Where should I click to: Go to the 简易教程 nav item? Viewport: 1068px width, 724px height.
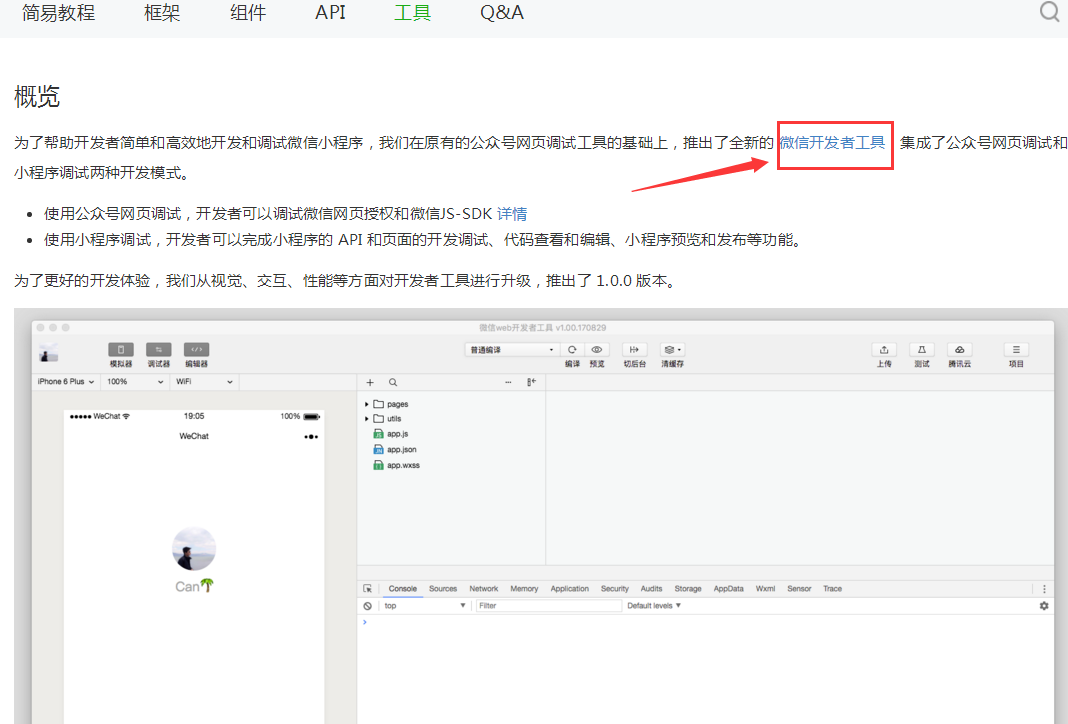coord(59,12)
